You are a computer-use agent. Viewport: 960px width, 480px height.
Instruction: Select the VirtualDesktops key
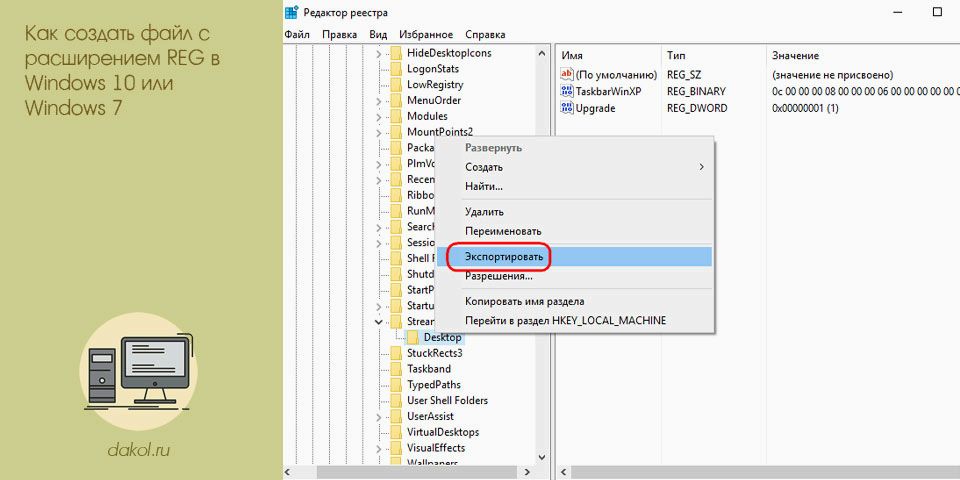pyautogui.click(x=443, y=432)
